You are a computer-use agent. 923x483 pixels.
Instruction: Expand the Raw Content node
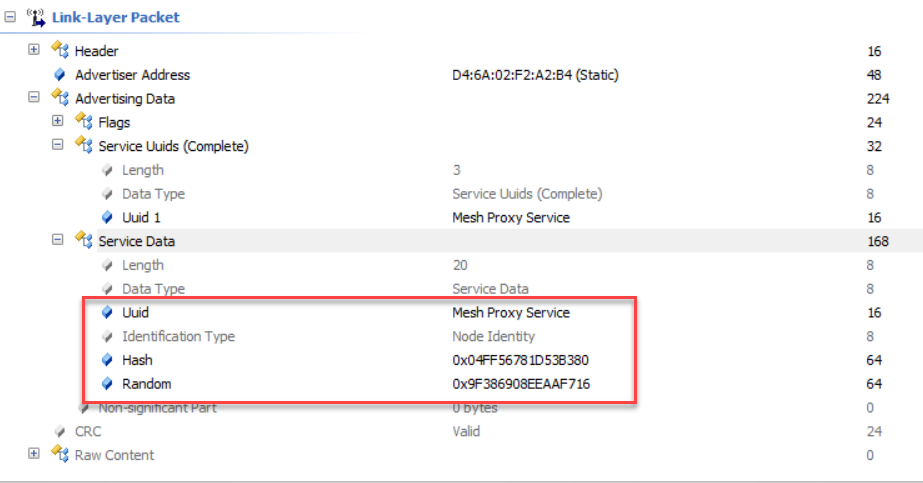tap(34, 455)
